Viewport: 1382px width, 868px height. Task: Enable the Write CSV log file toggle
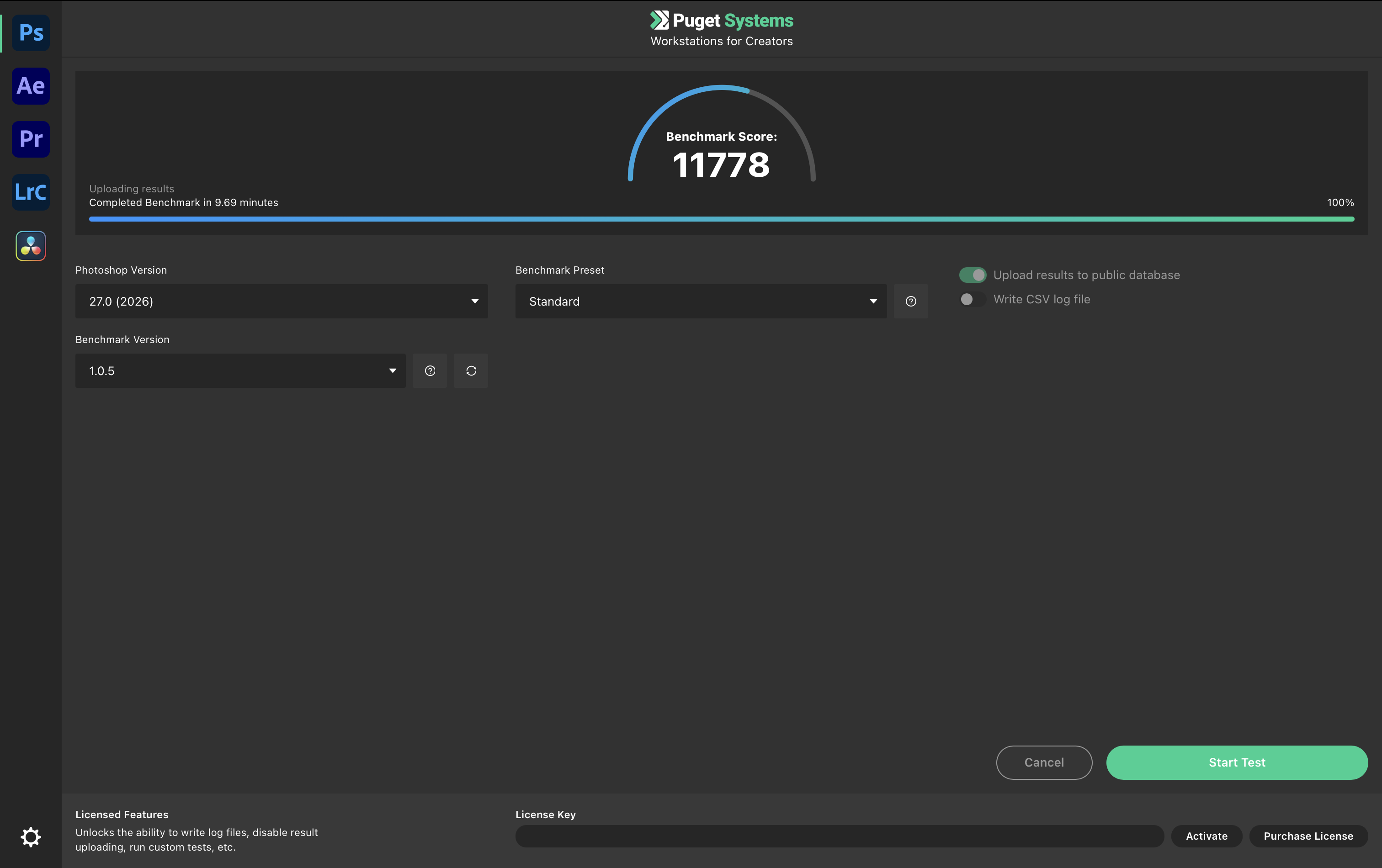(972, 300)
